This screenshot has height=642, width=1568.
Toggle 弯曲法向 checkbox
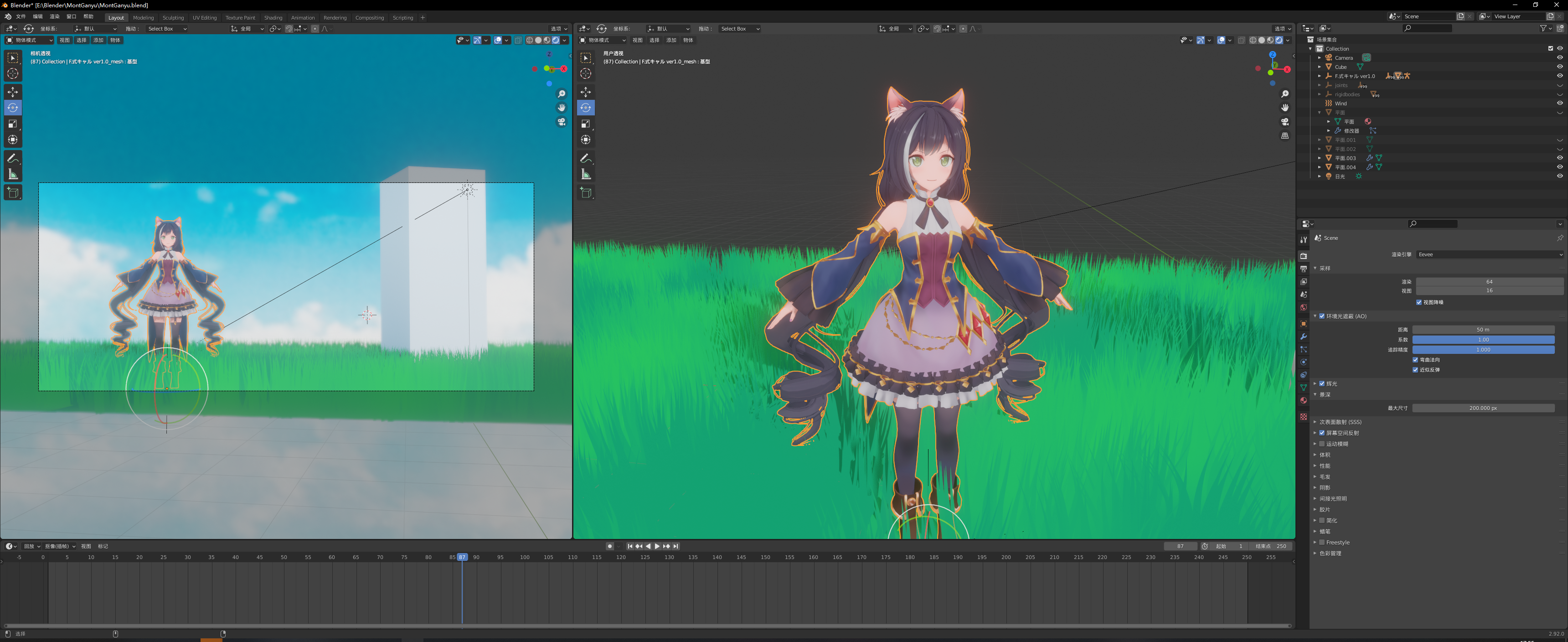pyautogui.click(x=1415, y=360)
